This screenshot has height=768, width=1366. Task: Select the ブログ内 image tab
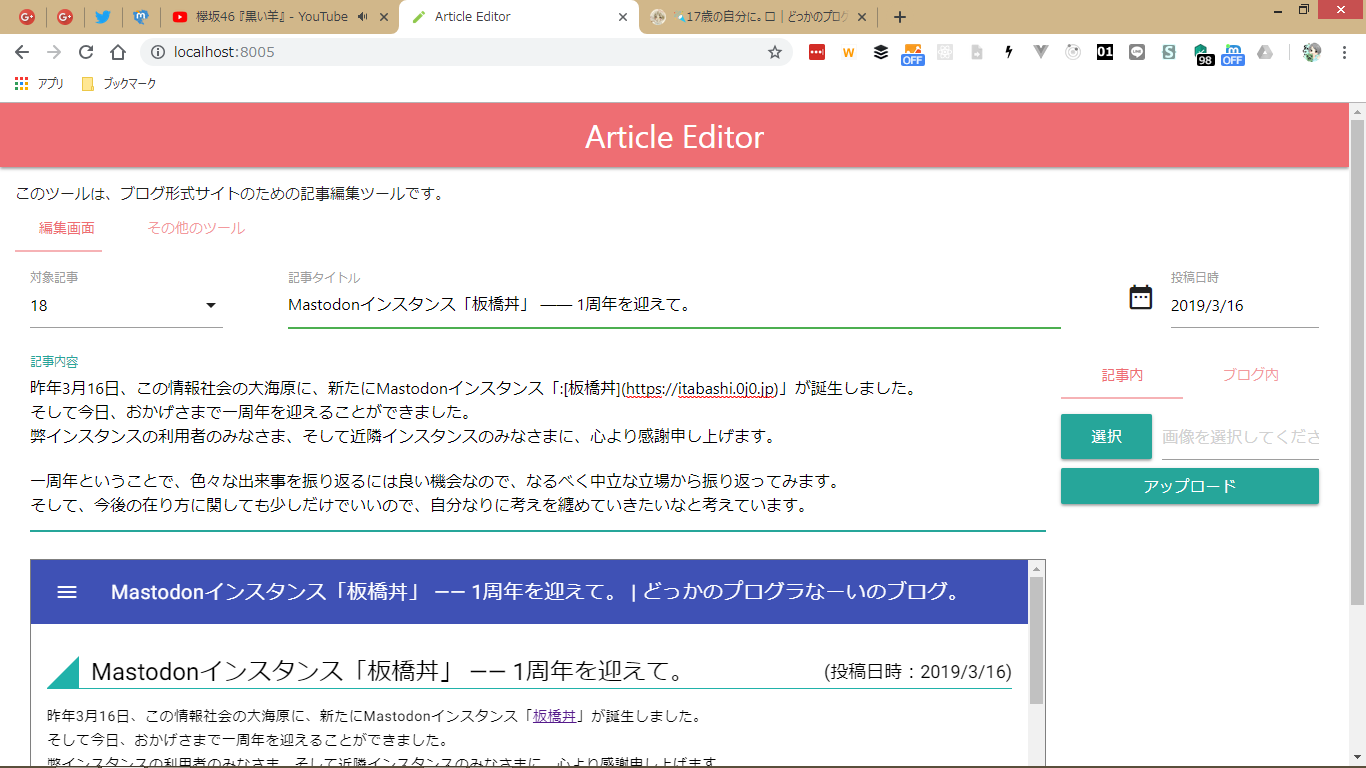pyautogui.click(x=1250, y=375)
